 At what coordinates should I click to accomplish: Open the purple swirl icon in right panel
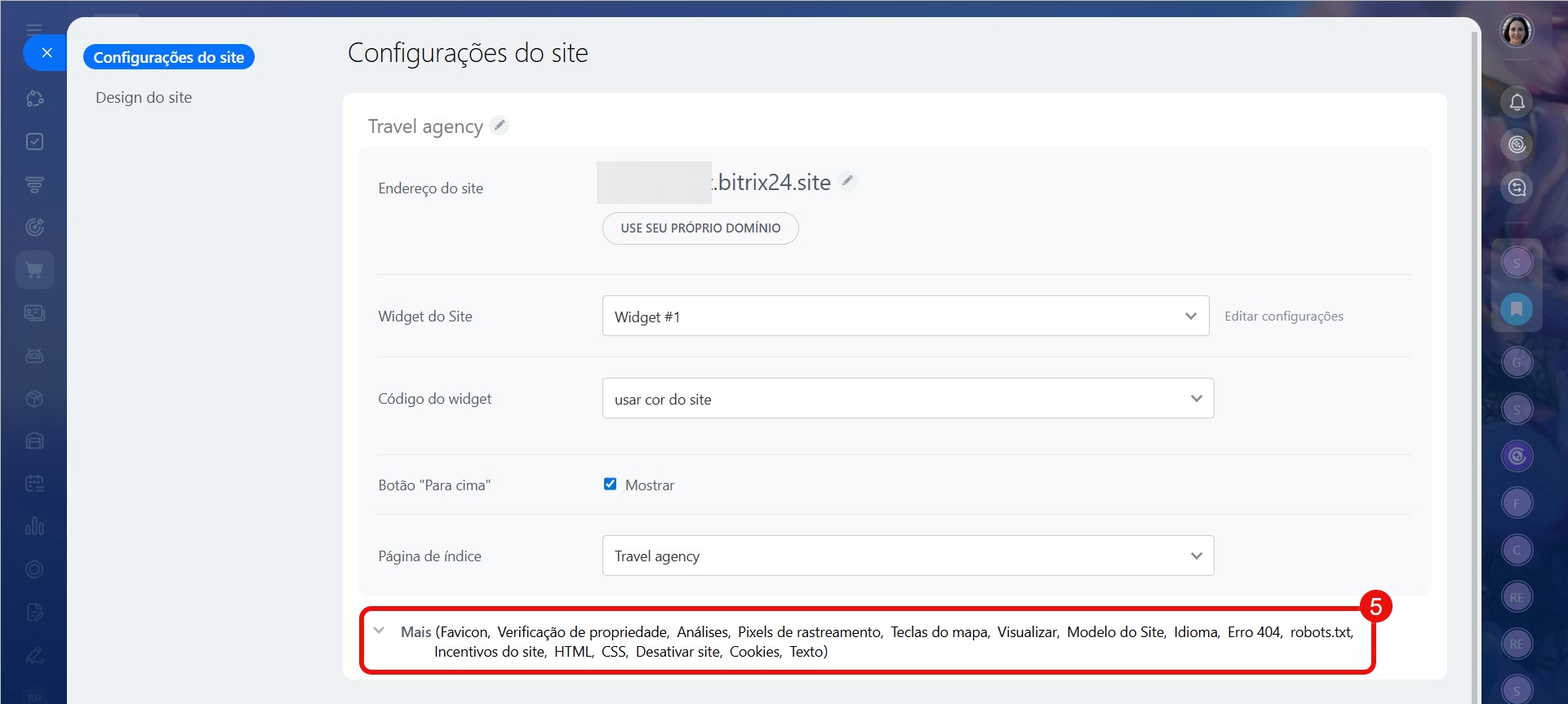pos(1517,456)
